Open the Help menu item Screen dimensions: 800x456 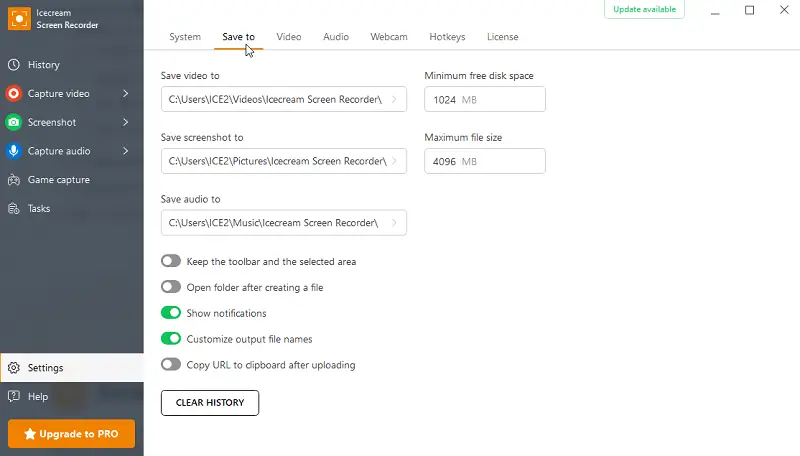click(x=38, y=396)
